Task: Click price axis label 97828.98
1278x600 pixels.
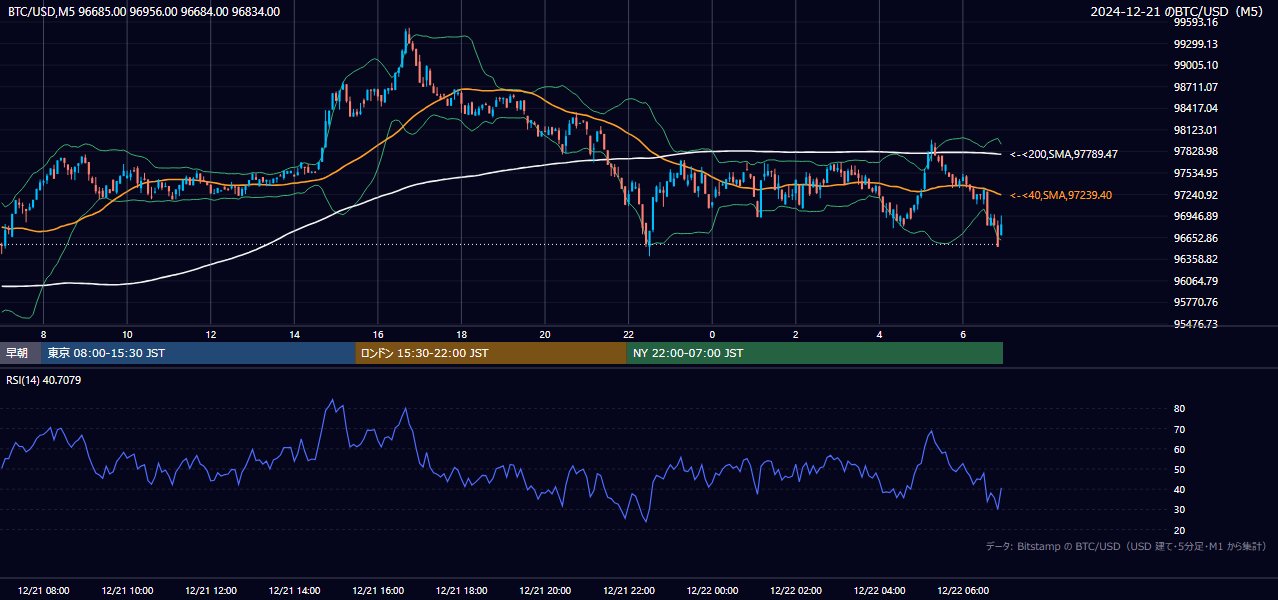Action: (x=1195, y=151)
